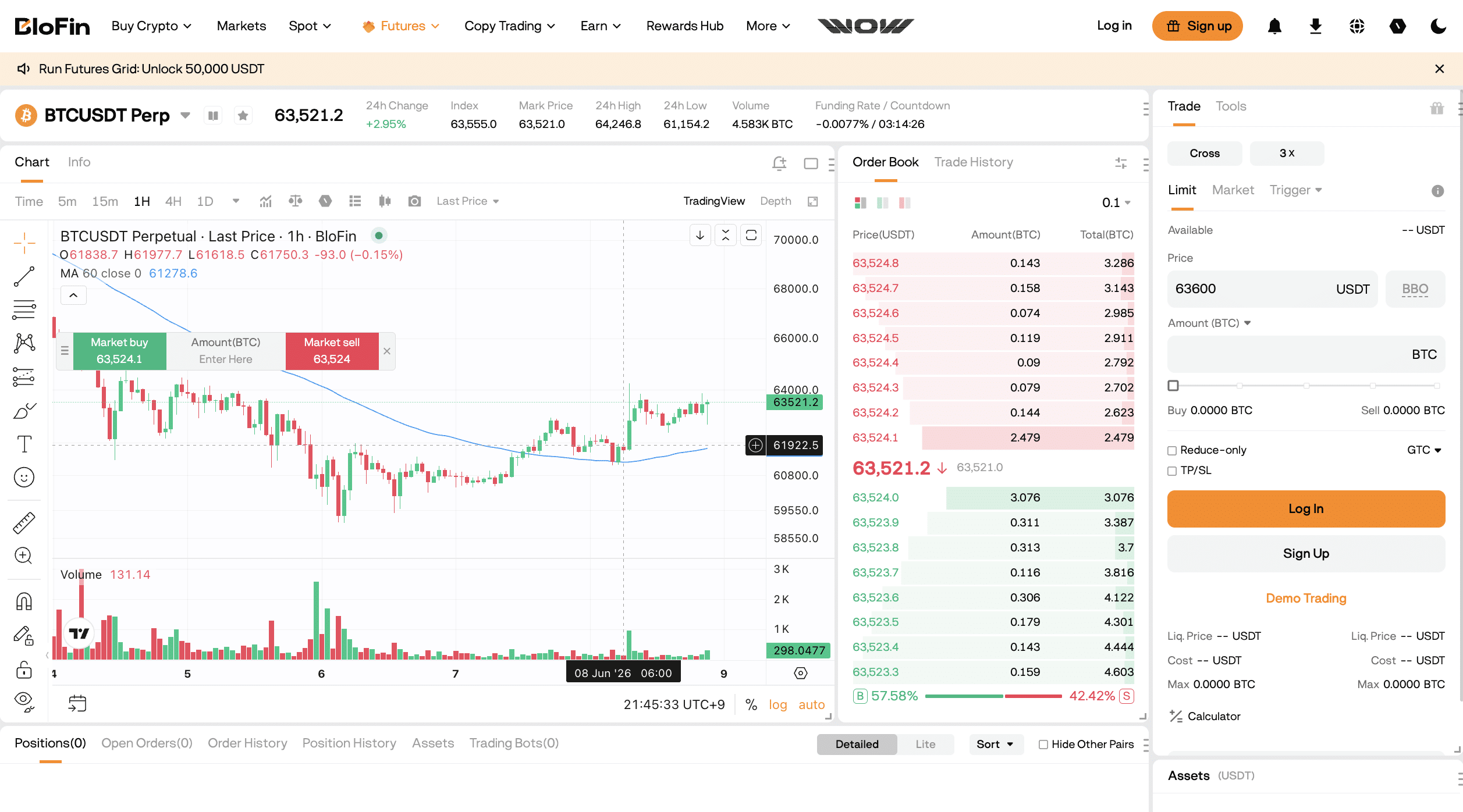Toggle dark mode moon icon
The image size is (1463, 812).
1438,26
